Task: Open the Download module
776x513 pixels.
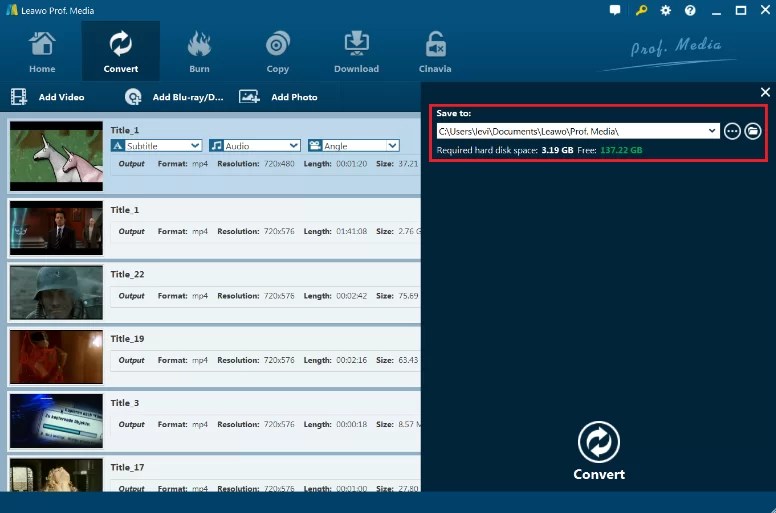Action: pos(356,51)
